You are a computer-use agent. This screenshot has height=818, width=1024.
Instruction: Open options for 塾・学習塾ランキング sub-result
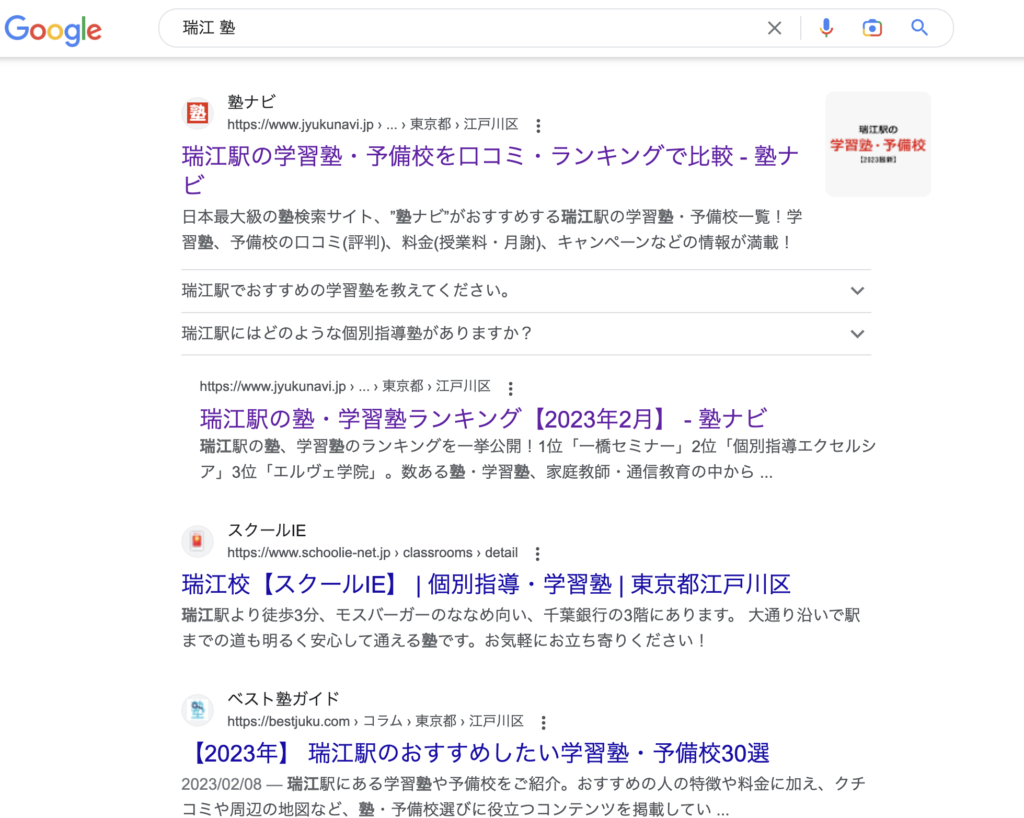pyautogui.click(x=511, y=388)
